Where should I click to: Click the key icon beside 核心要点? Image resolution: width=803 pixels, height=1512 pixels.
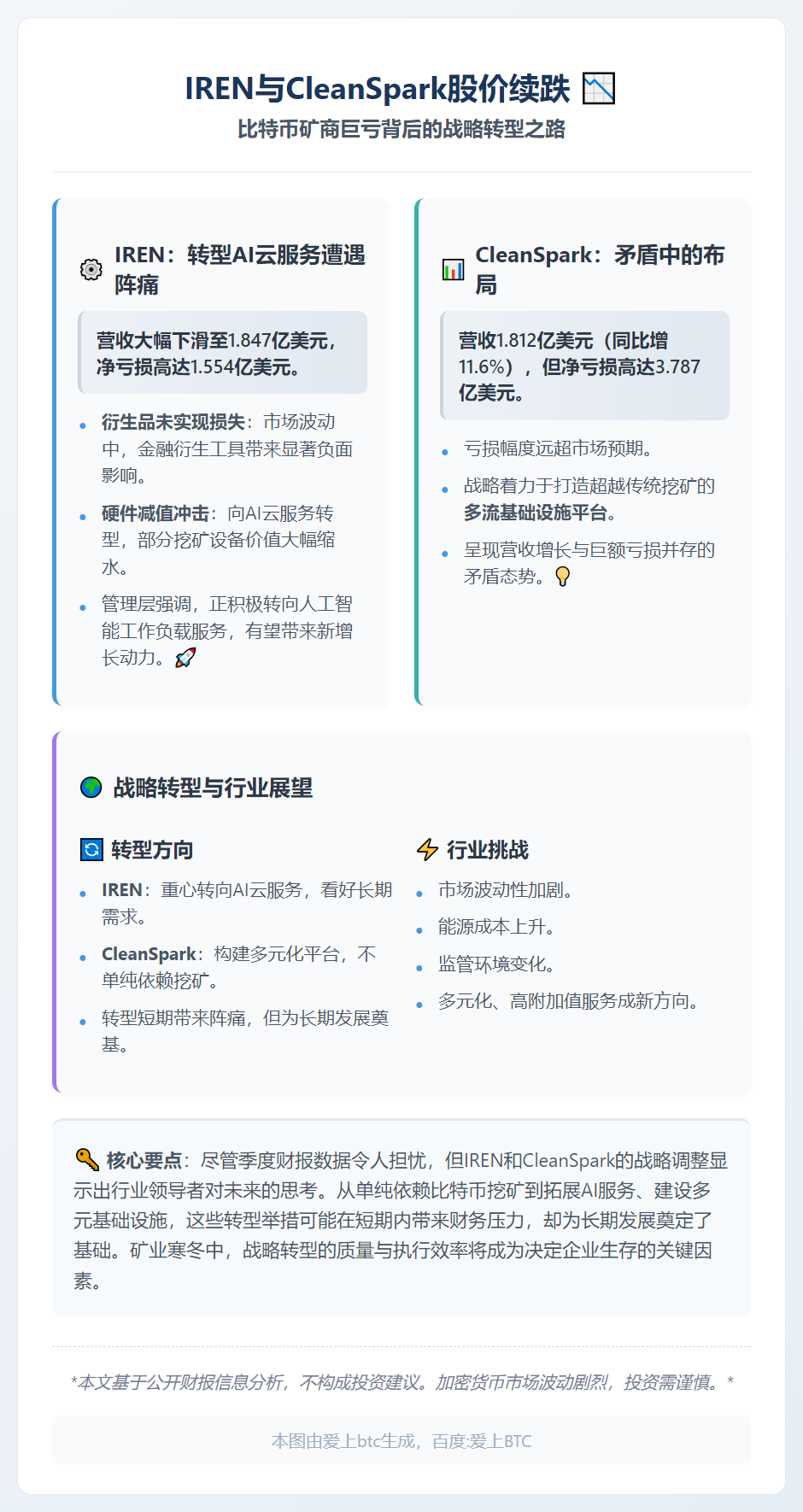87,1159
